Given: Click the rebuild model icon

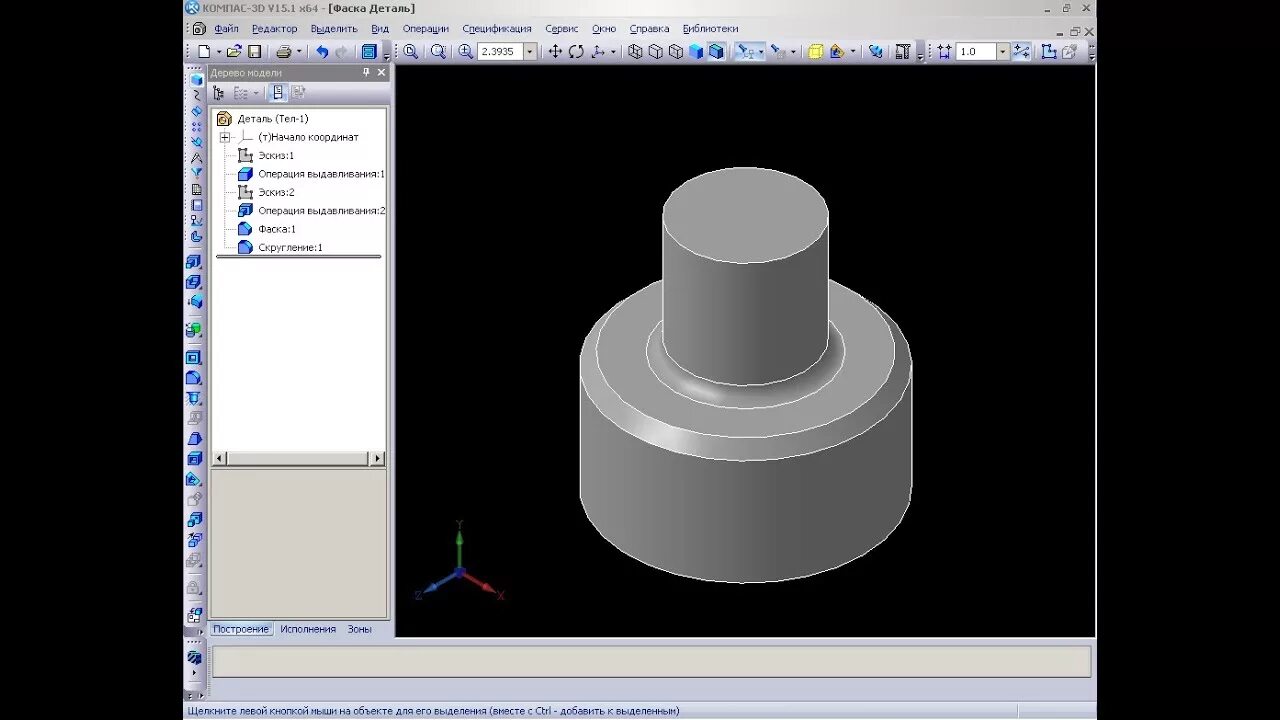Looking at the screenshot, I should (876, 51).
